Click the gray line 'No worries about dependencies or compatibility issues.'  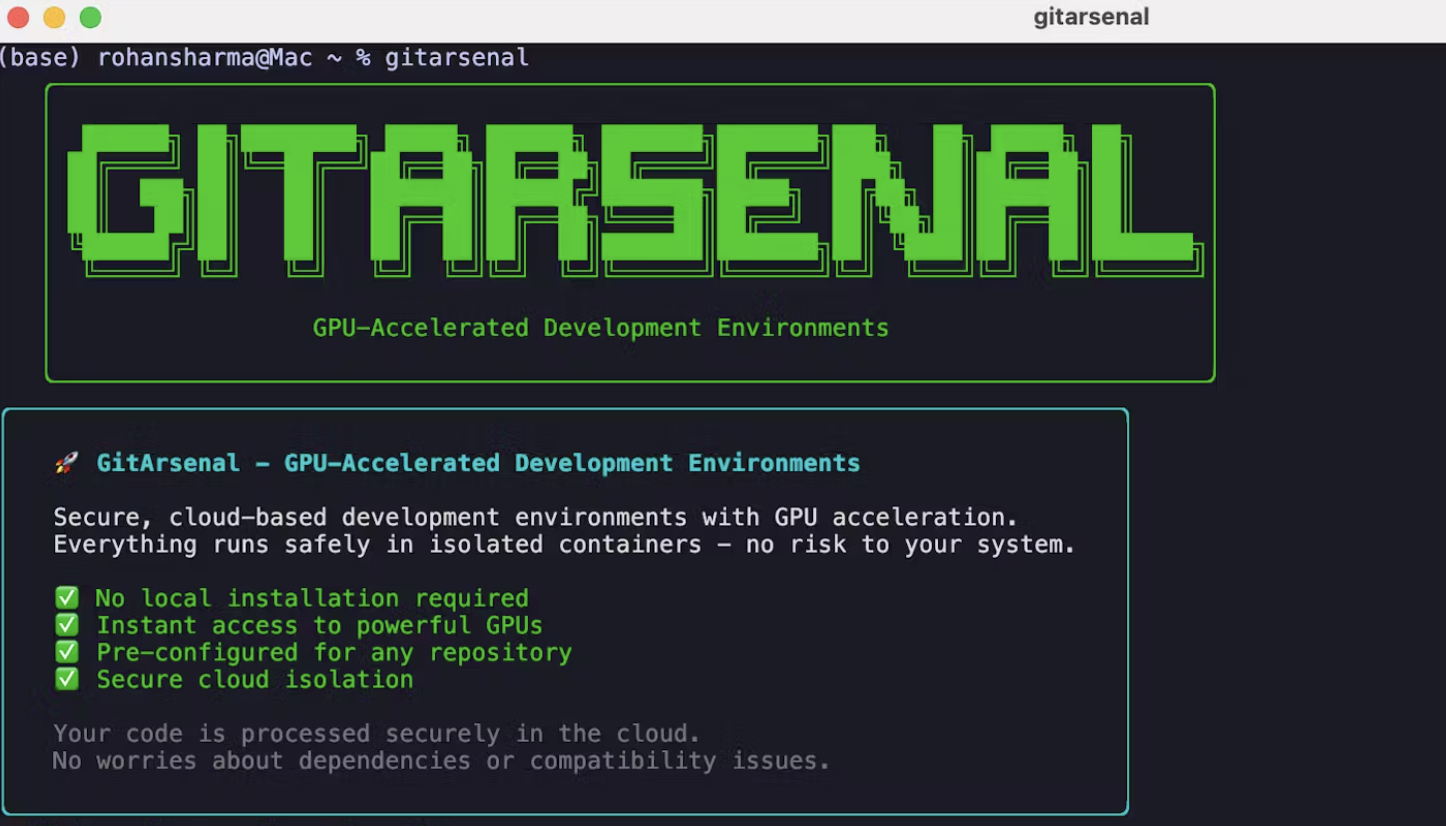click(x=441, y=760)
